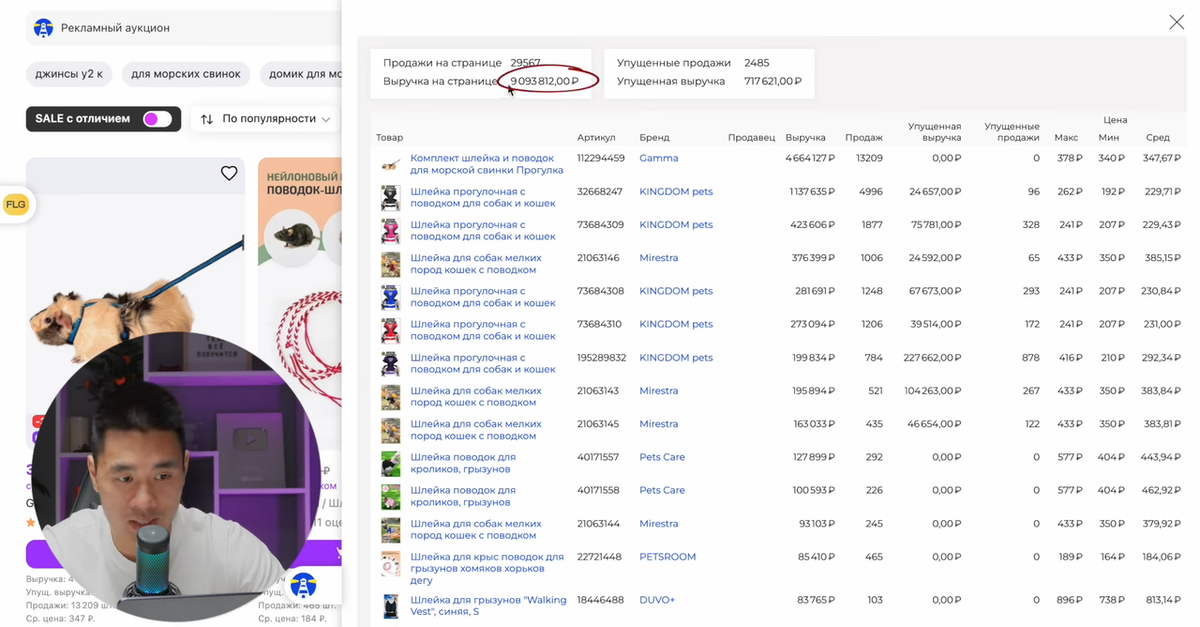Viewport: 1200px width, 627px height.
Task: Sort table by Упущенные продажи column
Action: [x=1012, y=132]
